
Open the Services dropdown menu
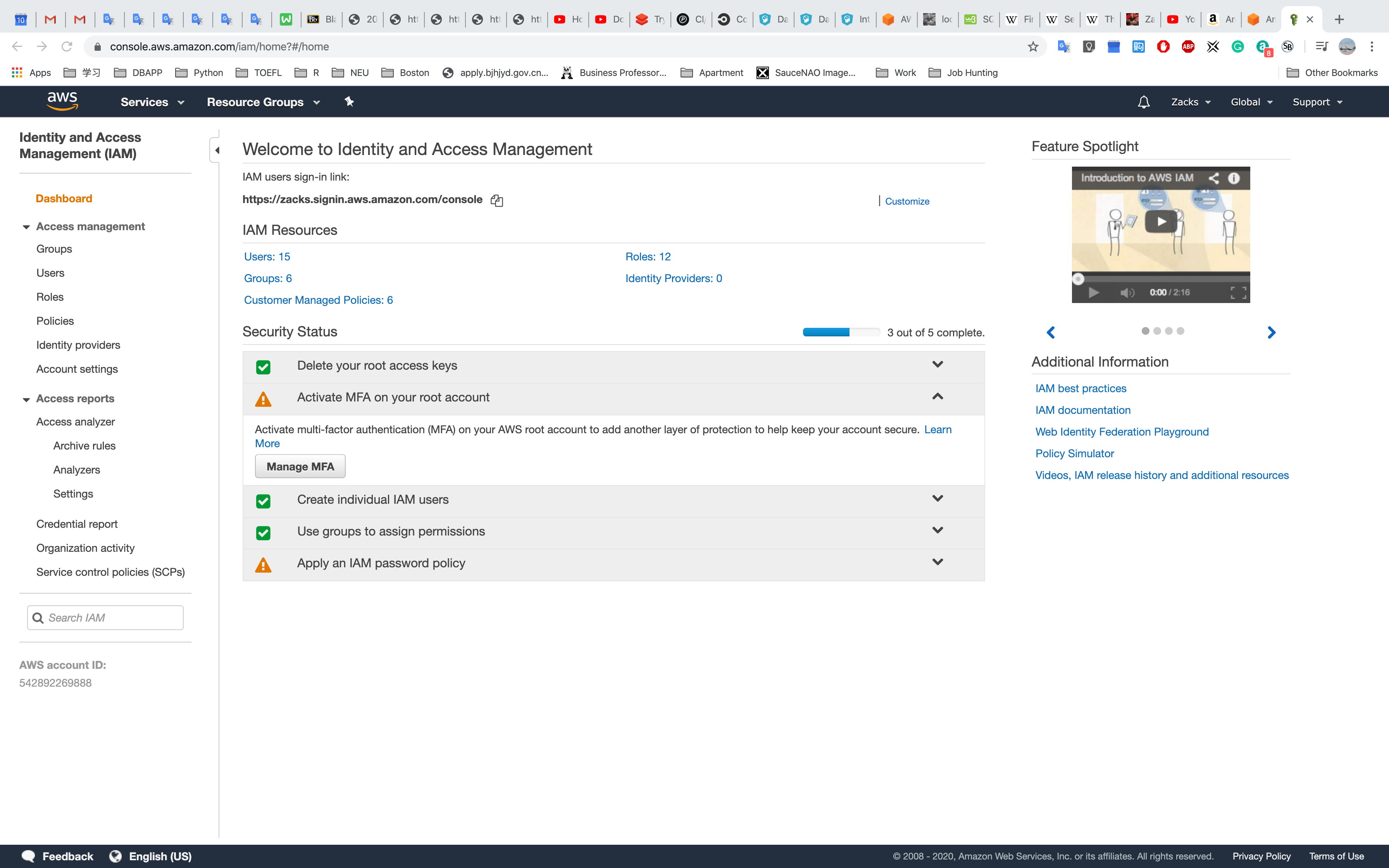click(x=152, y=102)
